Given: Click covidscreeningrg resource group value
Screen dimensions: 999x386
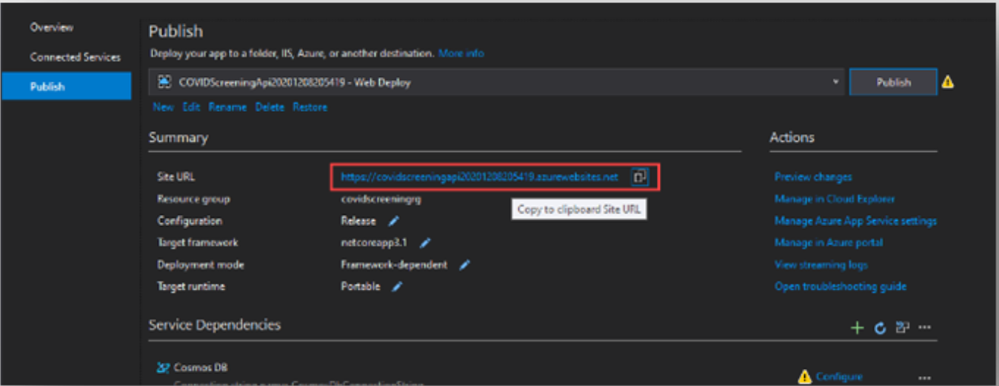Looking at the screenshot, I should point(382,199).
